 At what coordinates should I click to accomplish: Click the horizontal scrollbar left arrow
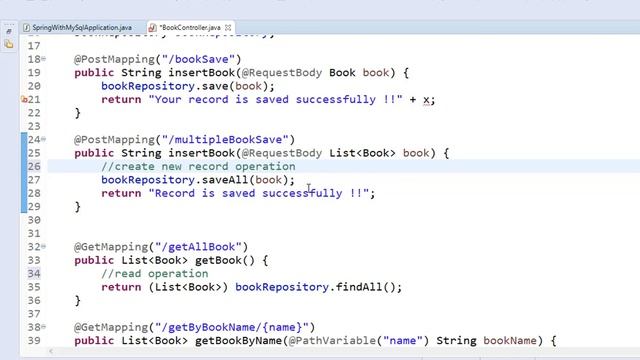[51, 351]
